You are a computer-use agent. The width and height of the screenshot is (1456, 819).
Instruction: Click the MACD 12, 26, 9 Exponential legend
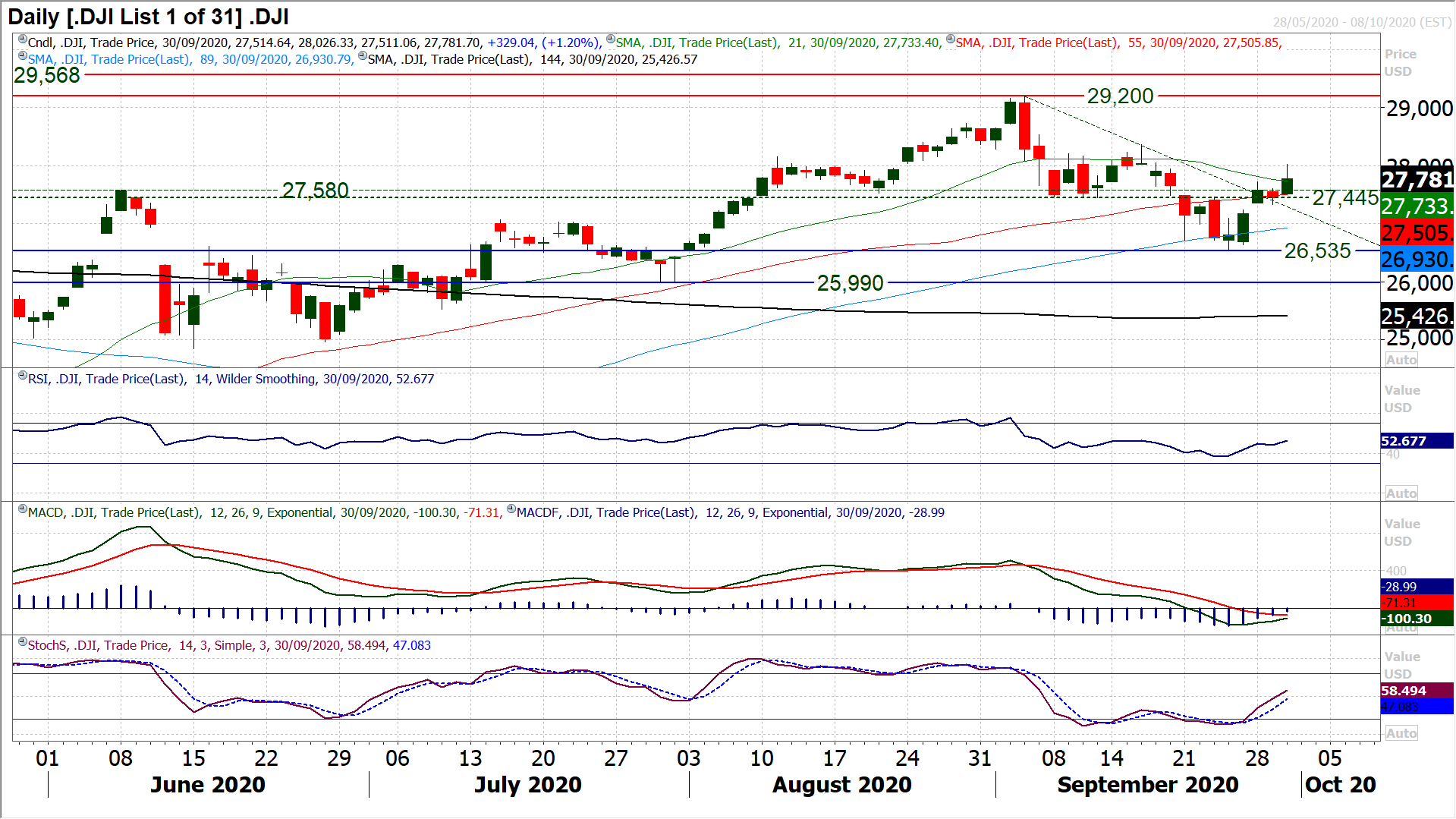point(265,512)
